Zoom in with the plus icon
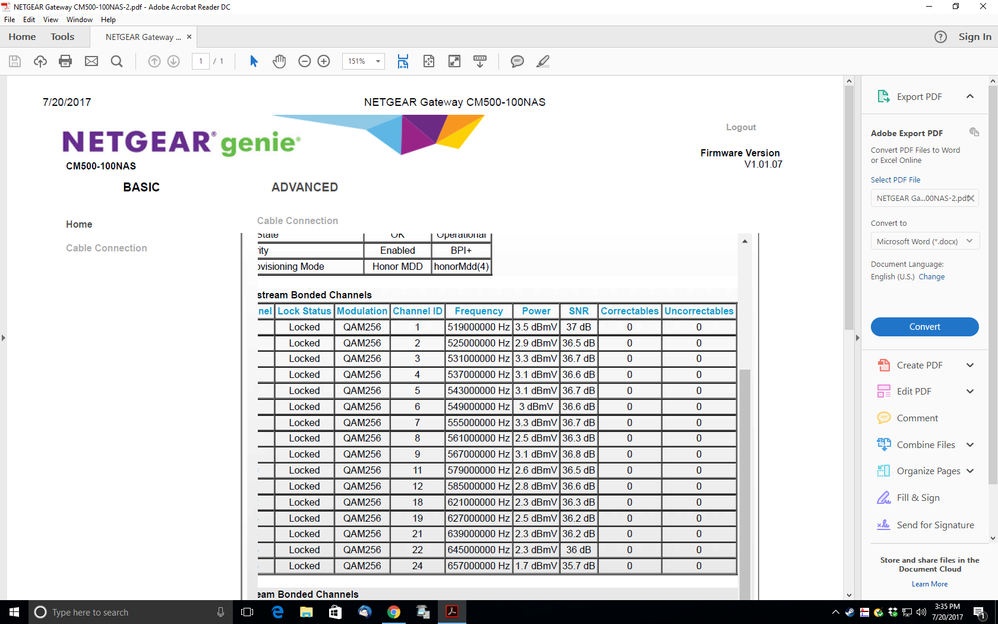This screenshot has height=624, width=998. (x=323, y=61)
